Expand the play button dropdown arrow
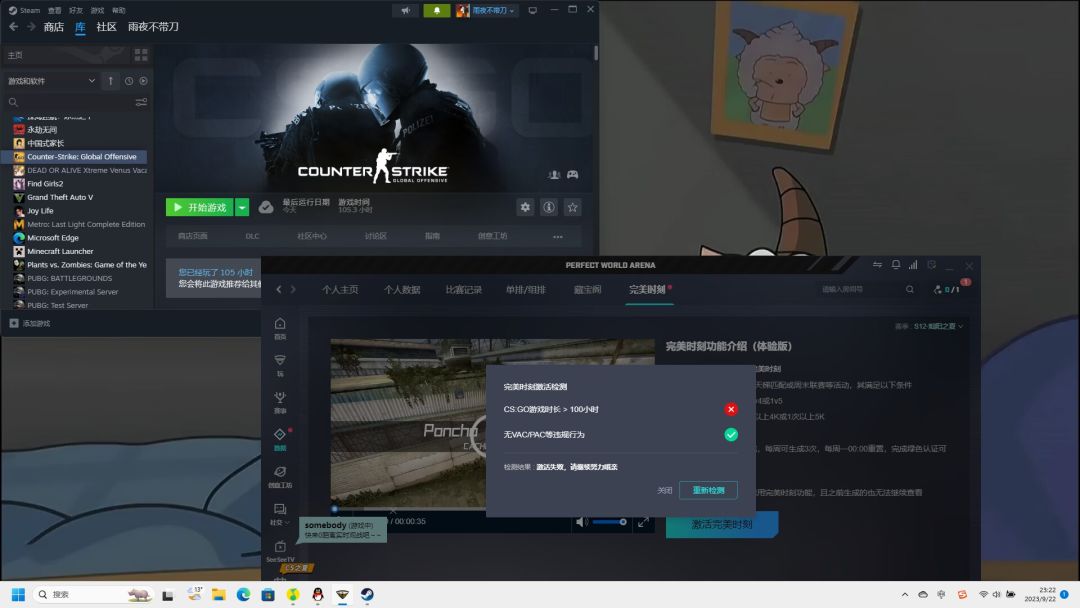The width and height of the screenshot is (1080, 608). coord(242,207)
